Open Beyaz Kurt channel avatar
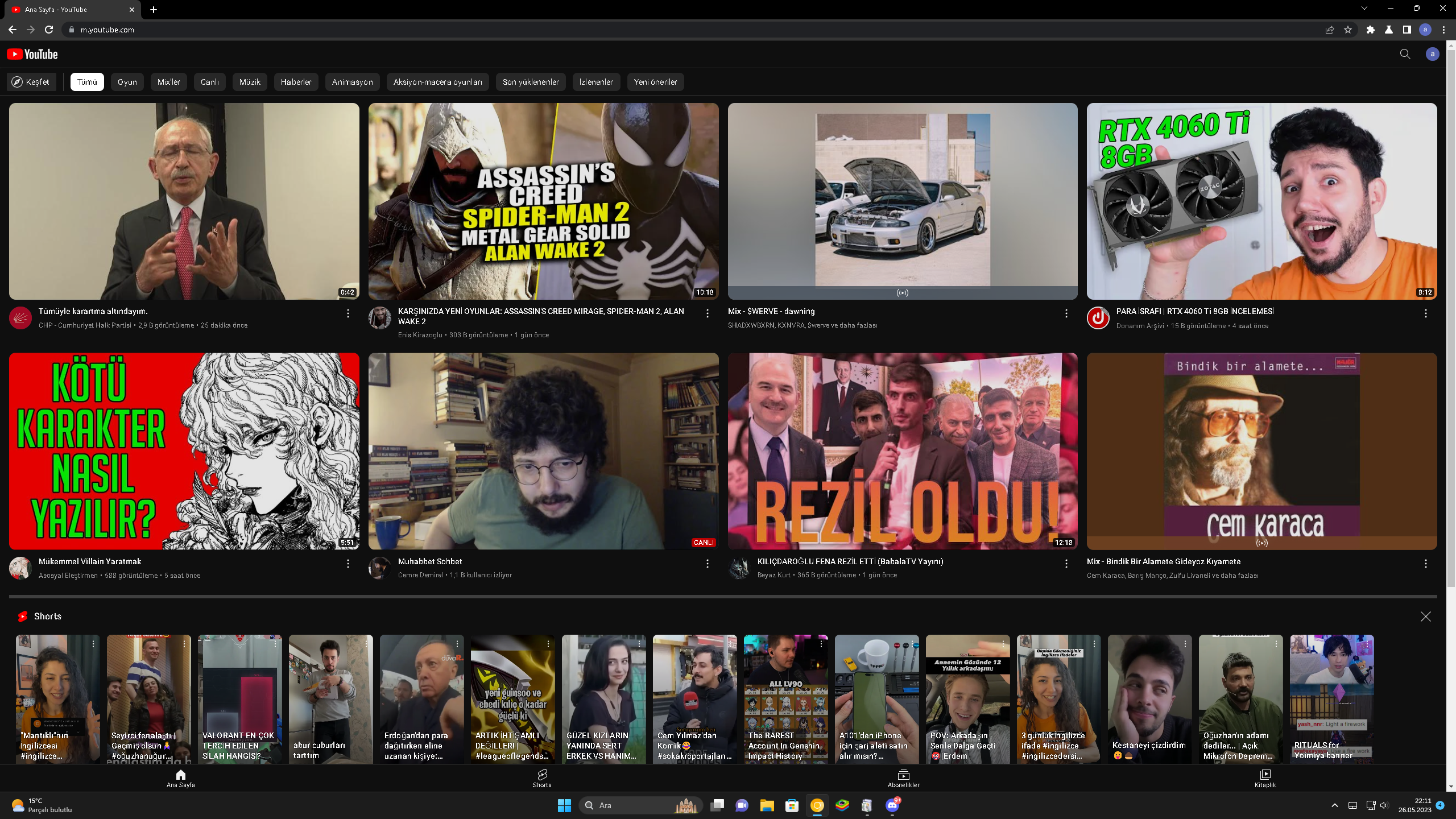 [739, 568]
